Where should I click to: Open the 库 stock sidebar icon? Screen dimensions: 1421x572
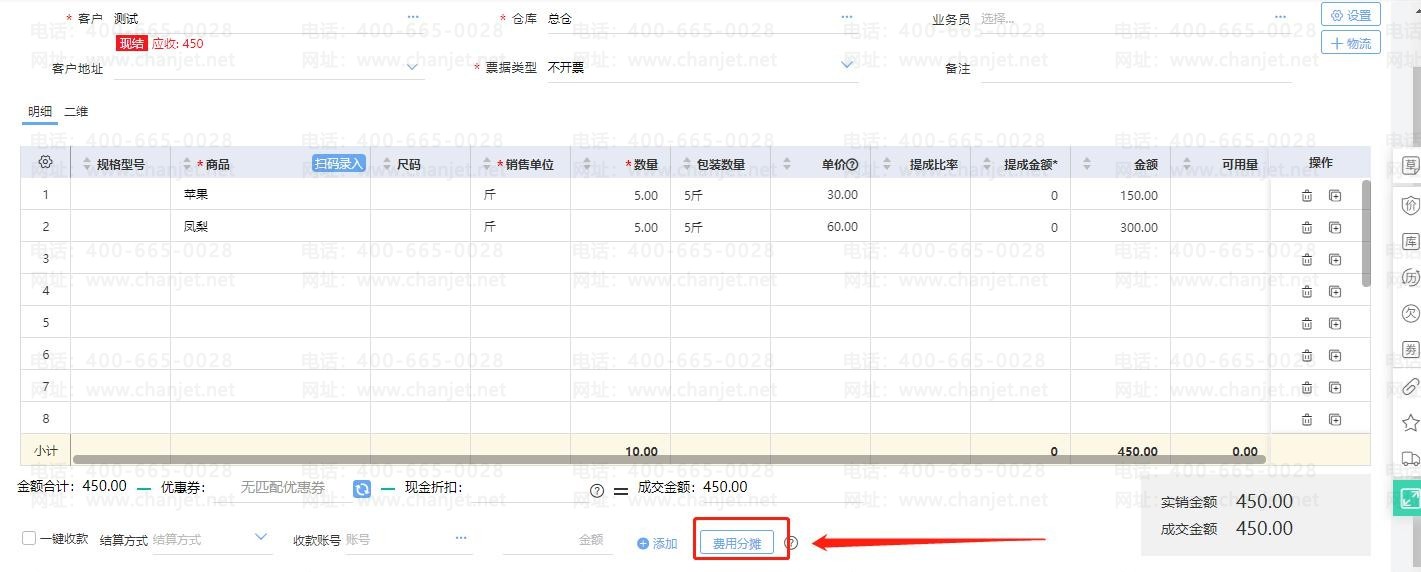(1411, 241)
